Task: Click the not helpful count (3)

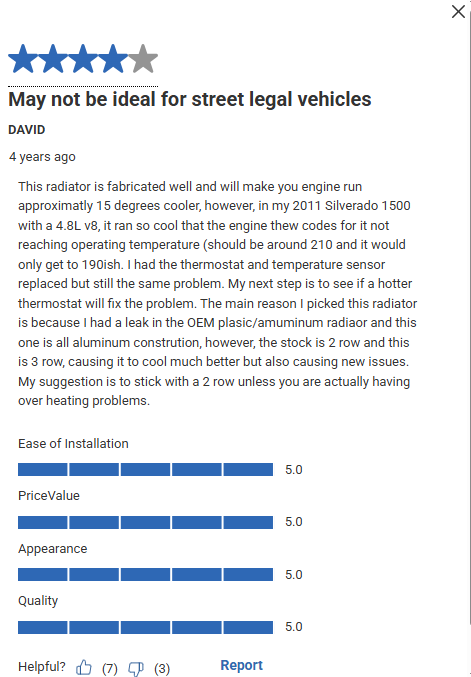Action: coord(162,668)
